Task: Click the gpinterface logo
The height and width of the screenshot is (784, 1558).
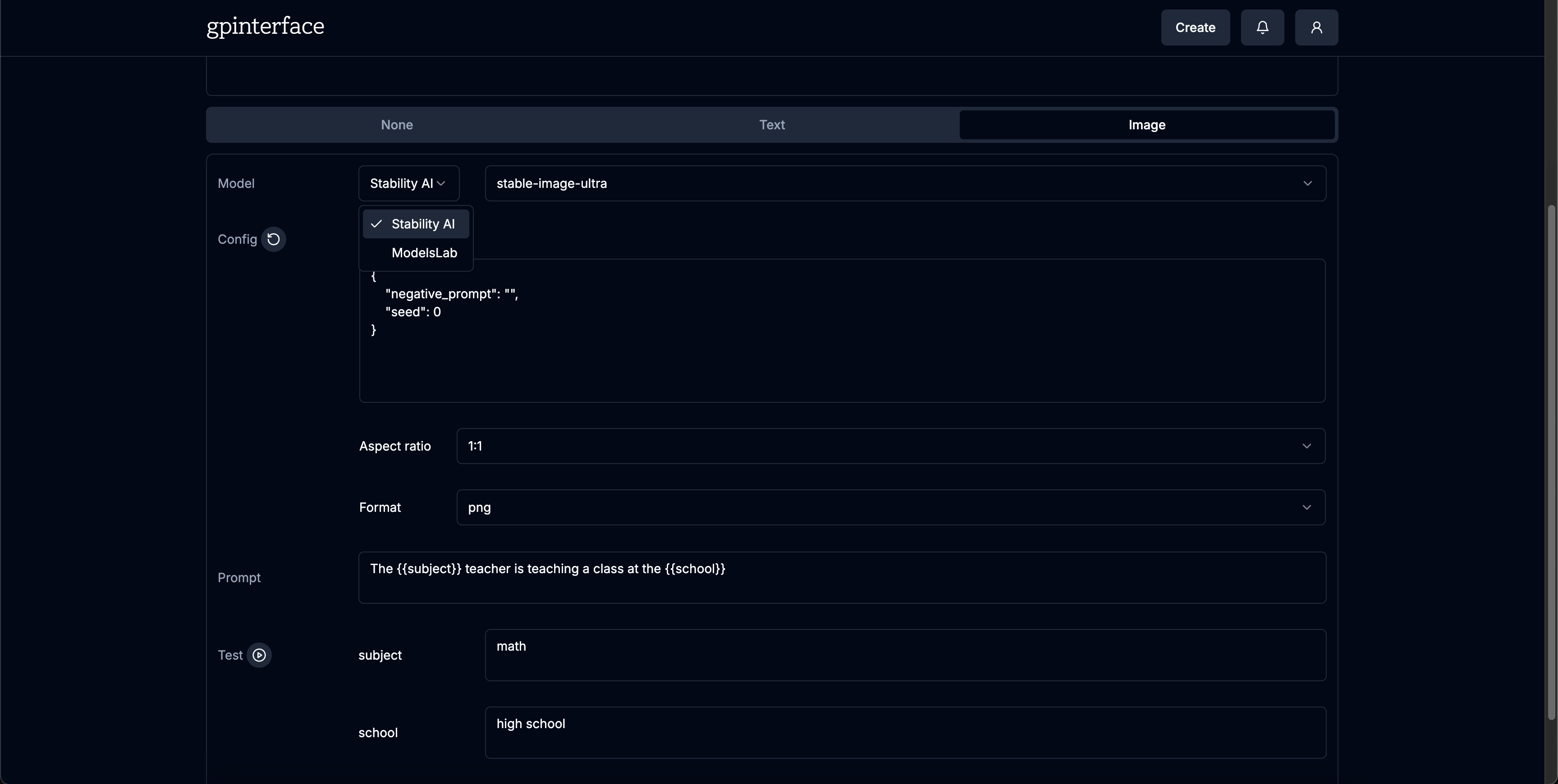Action: (x=265, y=26)
